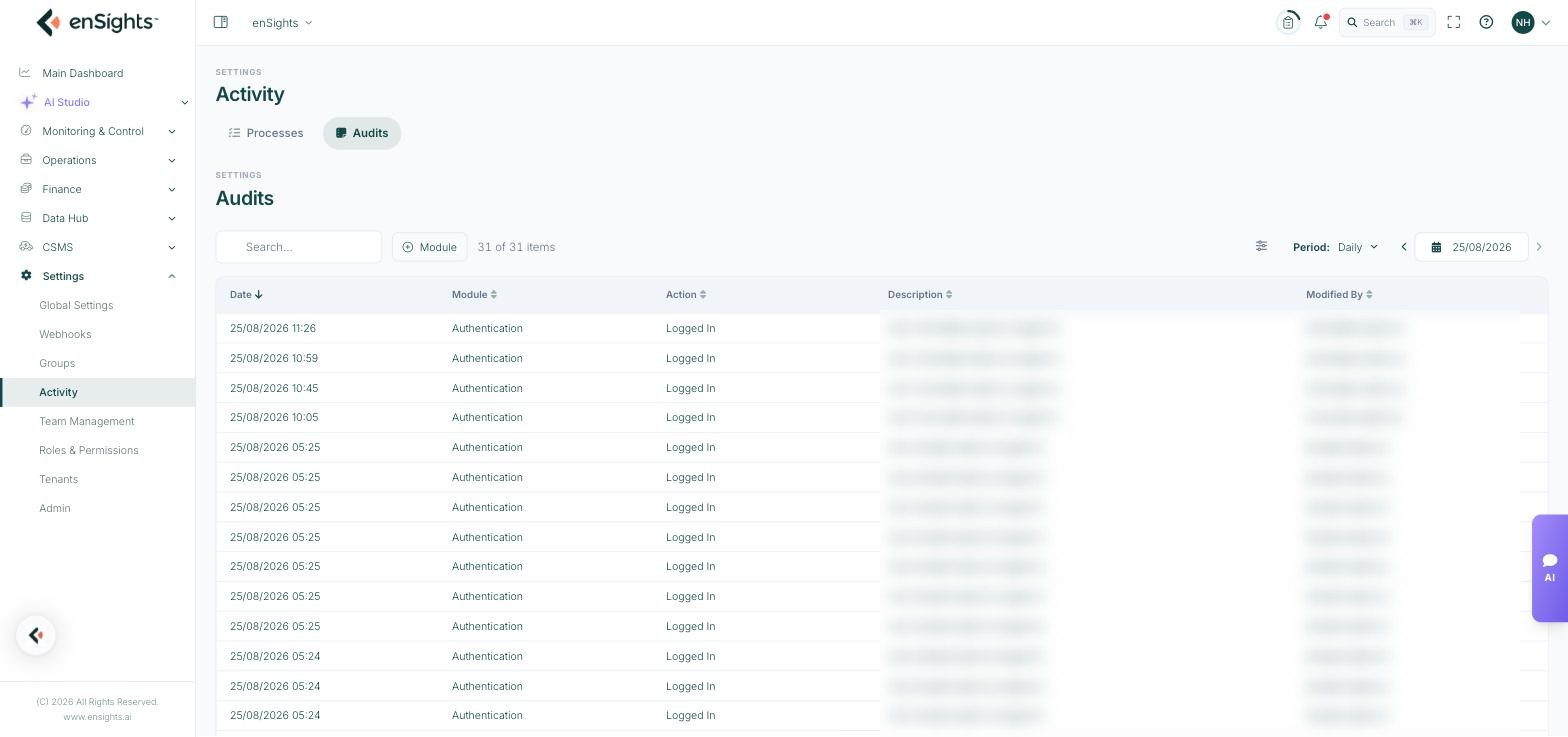
Task: Switch to the Processes tab
Action: click(x=266, y=133)
